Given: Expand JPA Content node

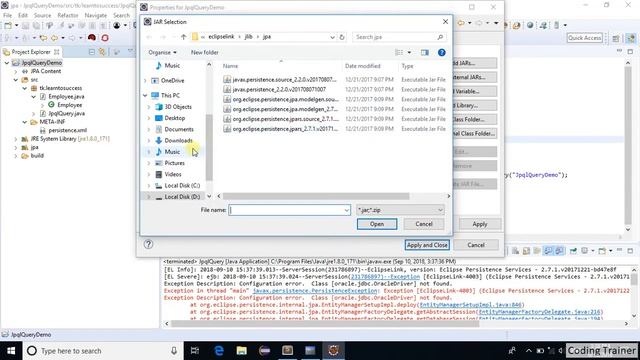Looking at the screenshot, I should coord(16,71).
